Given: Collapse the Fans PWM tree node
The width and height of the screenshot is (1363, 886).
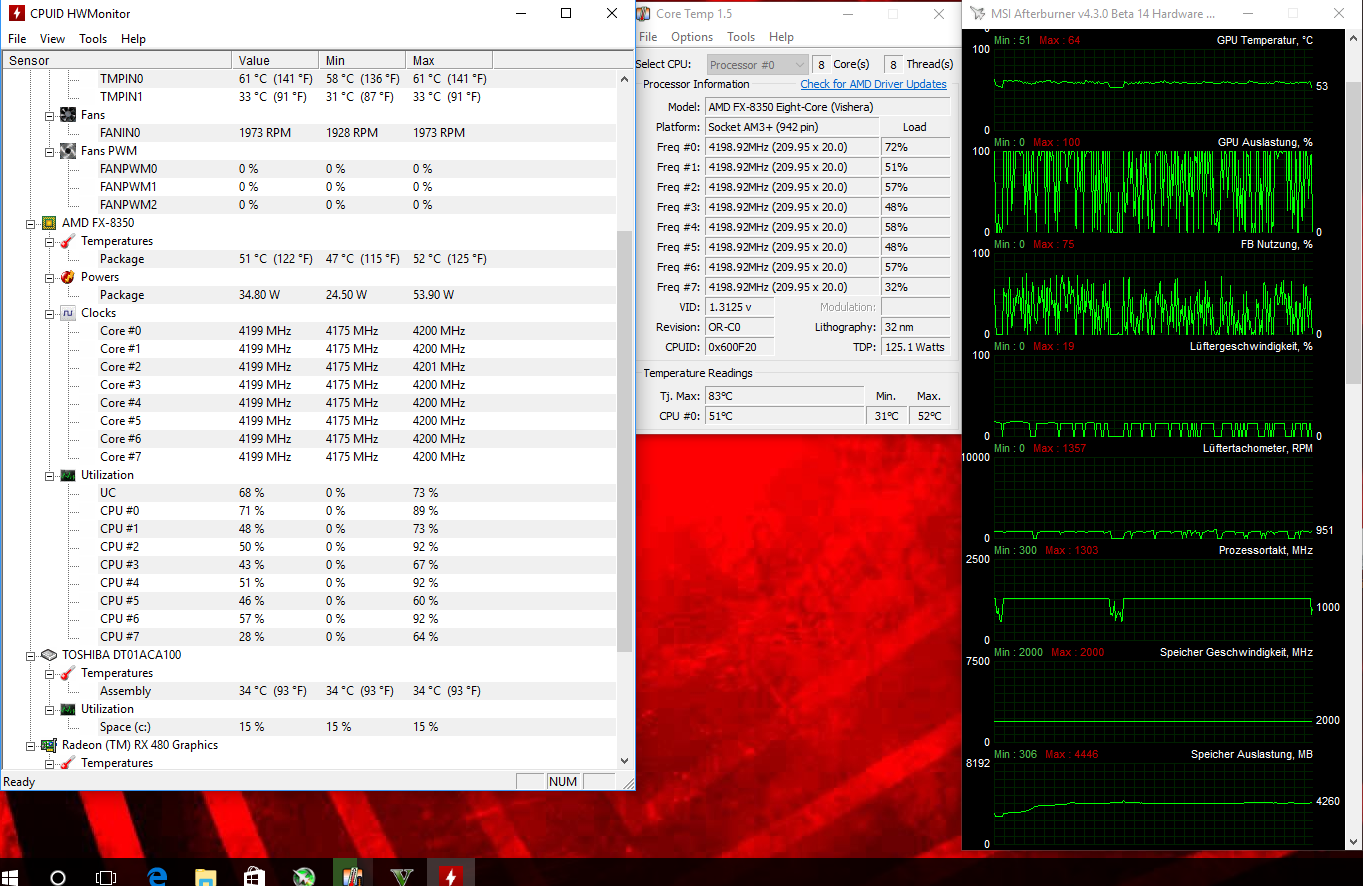Looking at the screenshot, I should [x=49, y=151].
